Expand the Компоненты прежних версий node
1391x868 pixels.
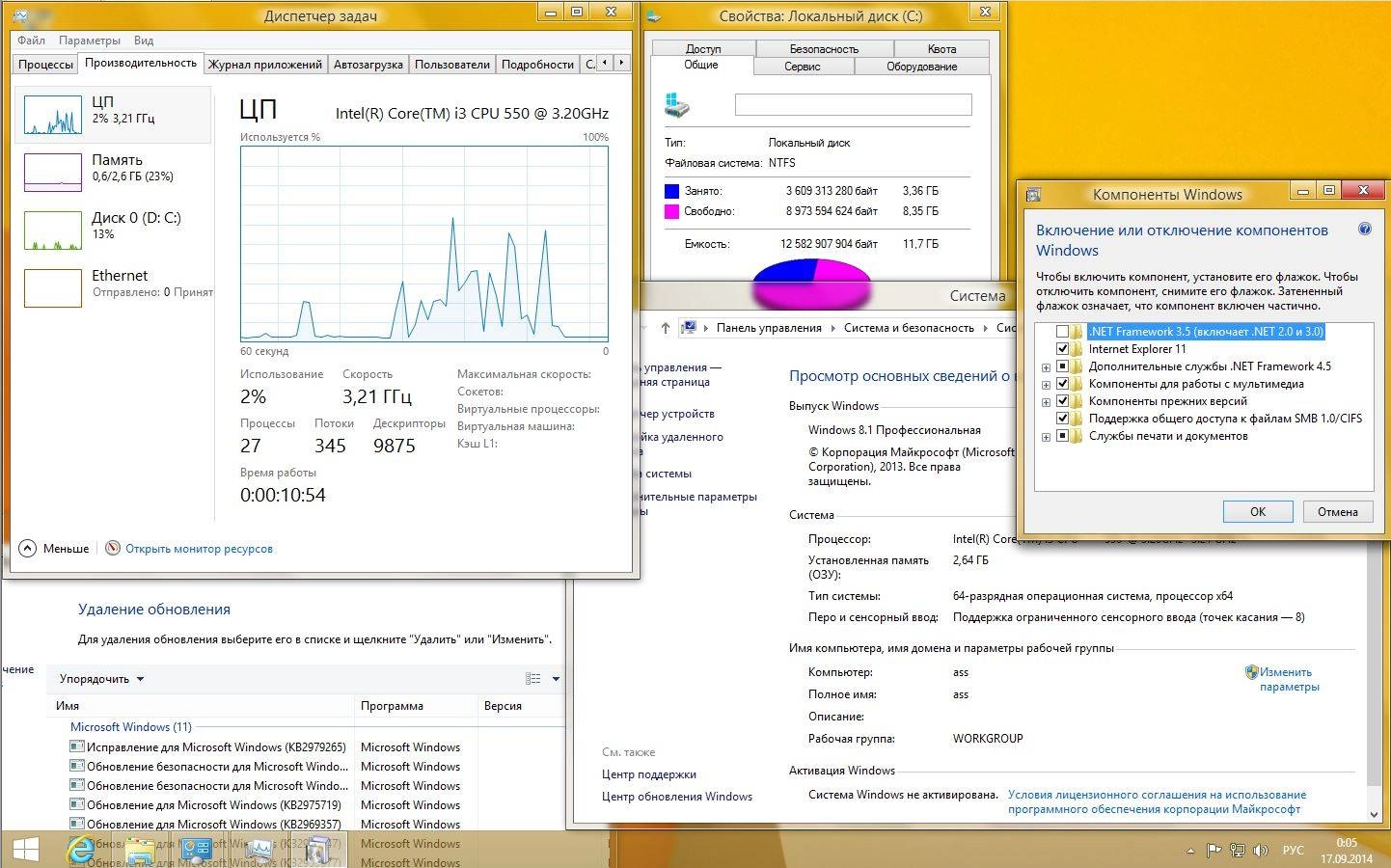click(1046, 402)
